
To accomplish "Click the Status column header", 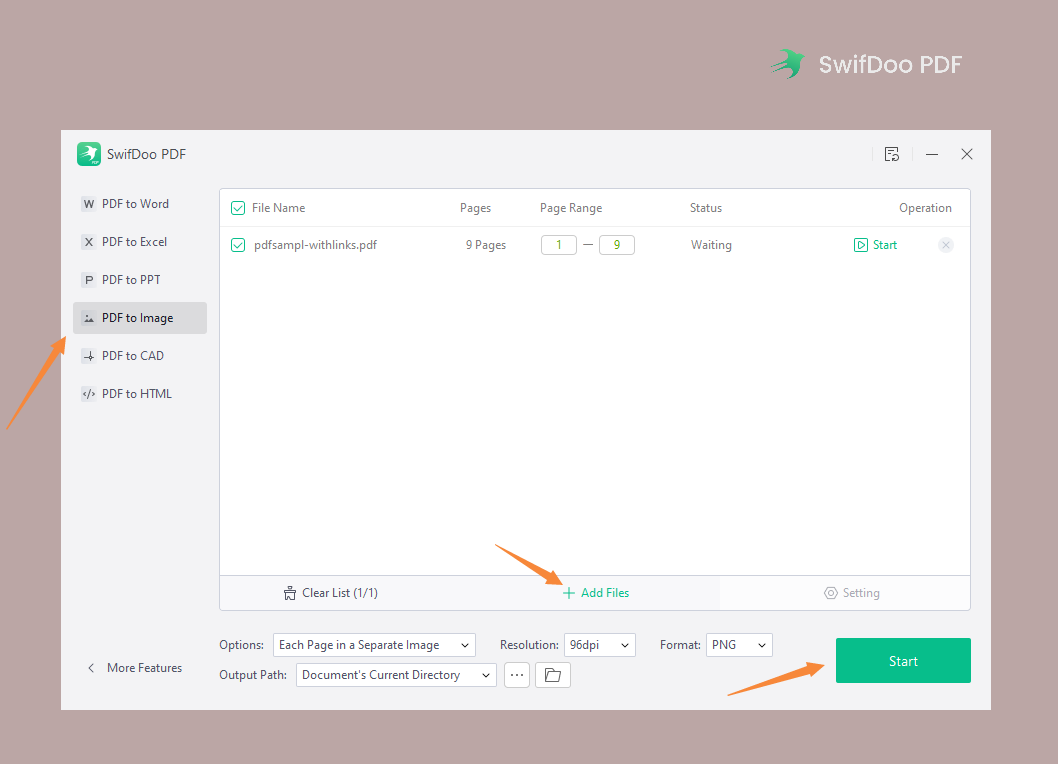I will (706, 208).
